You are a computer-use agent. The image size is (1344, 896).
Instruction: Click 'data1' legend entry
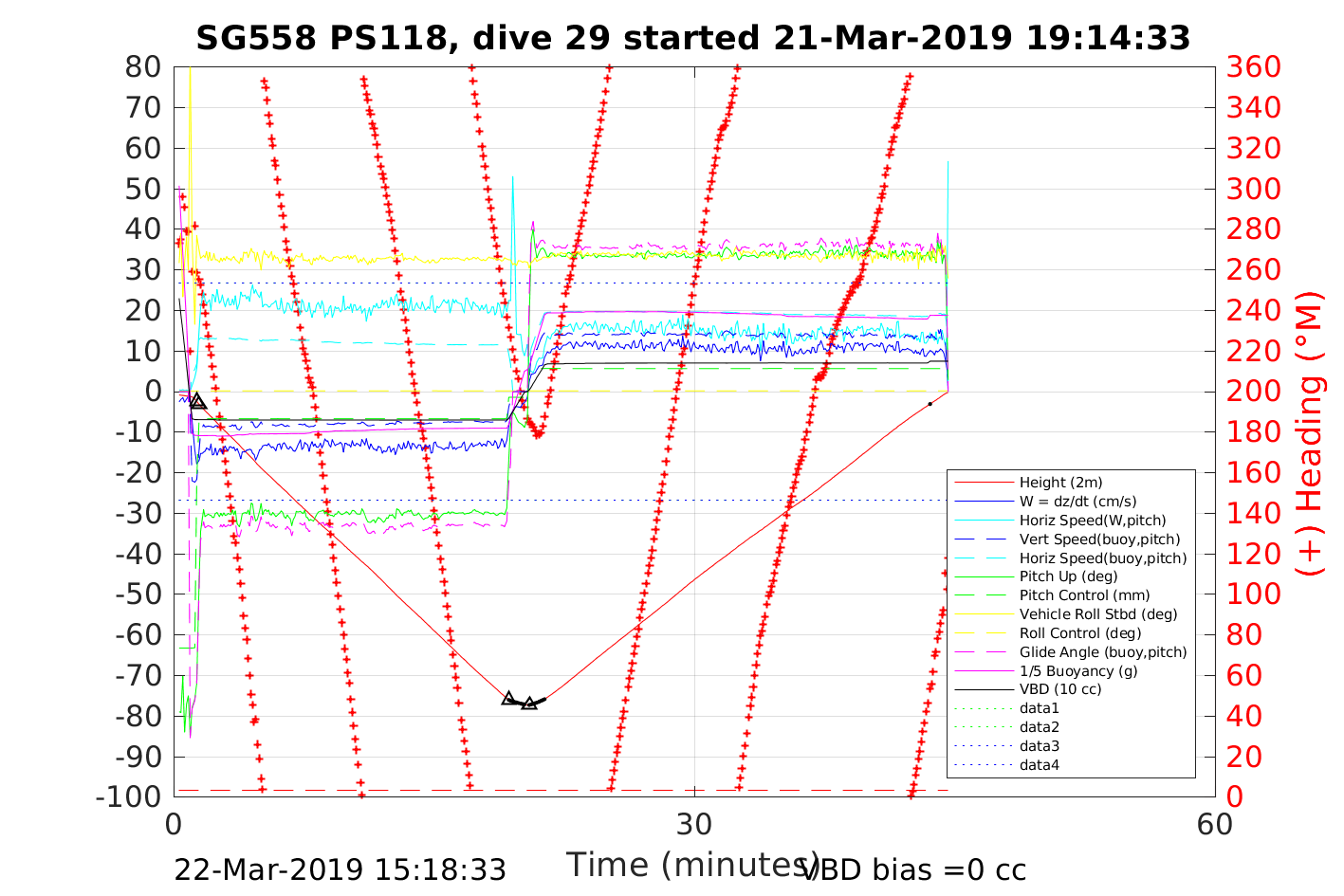pos(1040,708)
